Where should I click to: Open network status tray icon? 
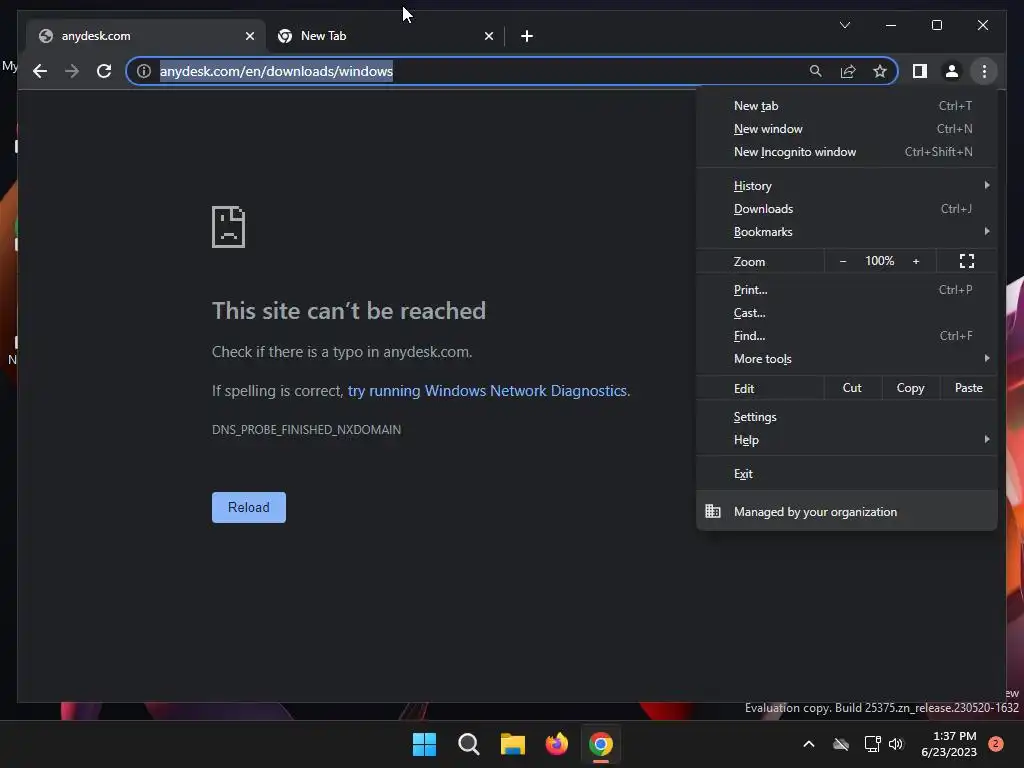(x=872, y=744)
